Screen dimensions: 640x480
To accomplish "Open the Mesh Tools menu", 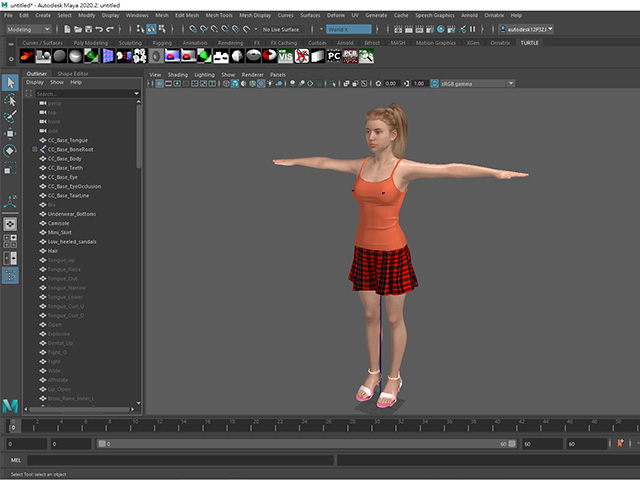I will coord(219,16).
